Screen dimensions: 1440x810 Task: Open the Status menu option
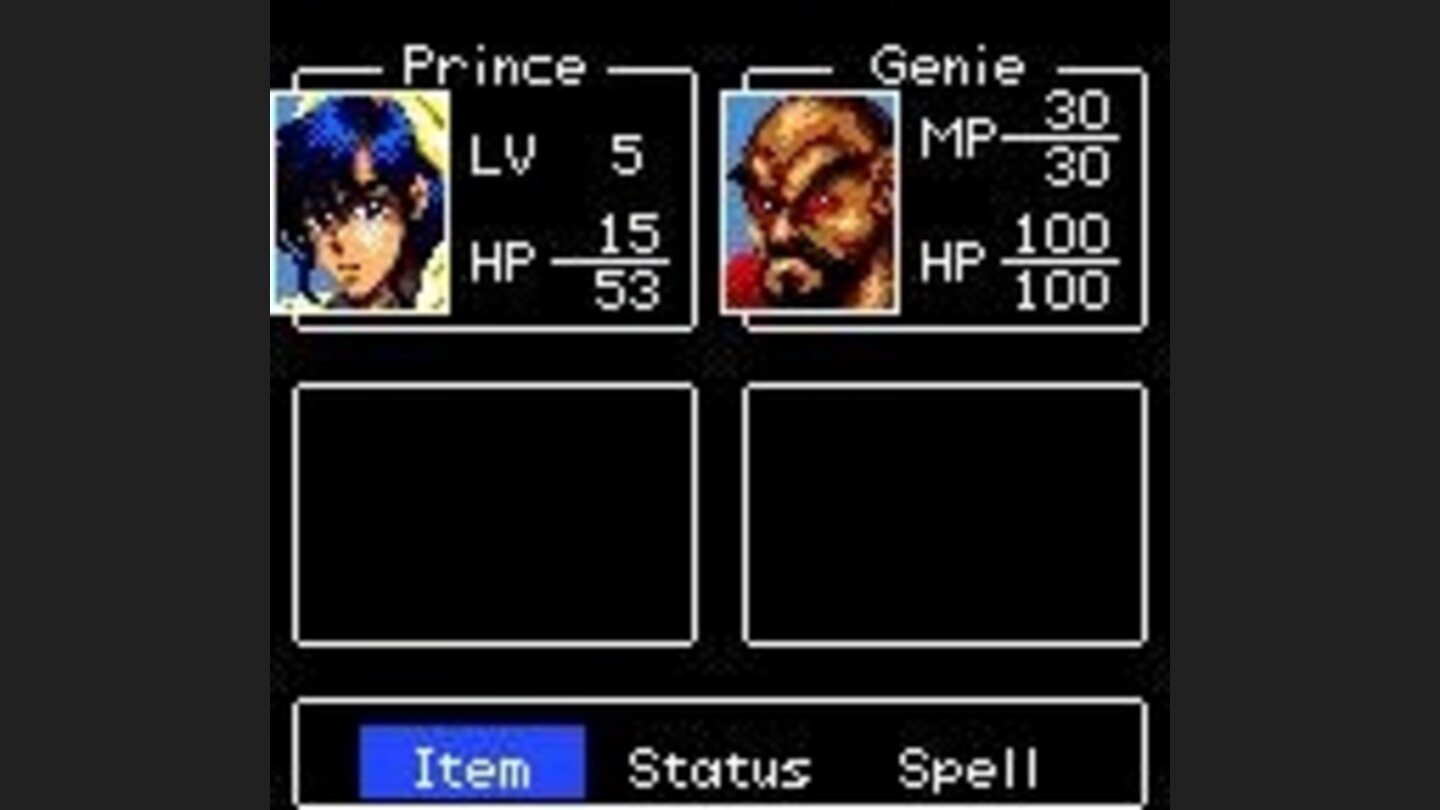719,769
